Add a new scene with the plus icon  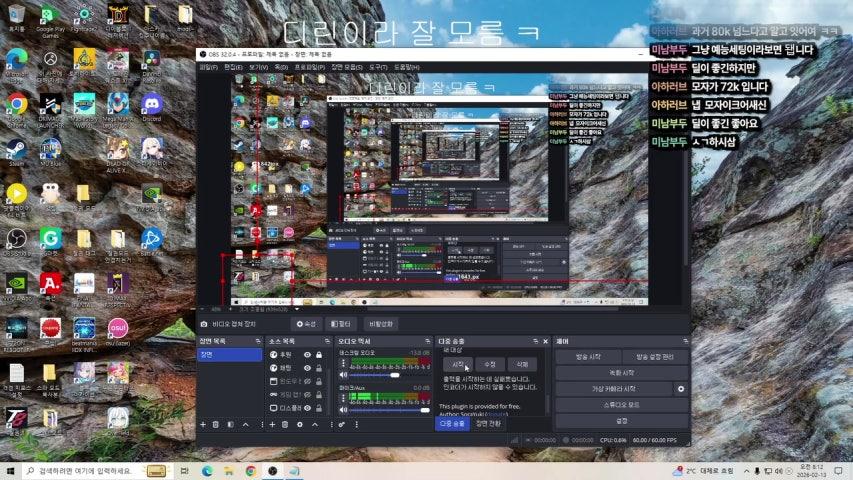point(203,424)
